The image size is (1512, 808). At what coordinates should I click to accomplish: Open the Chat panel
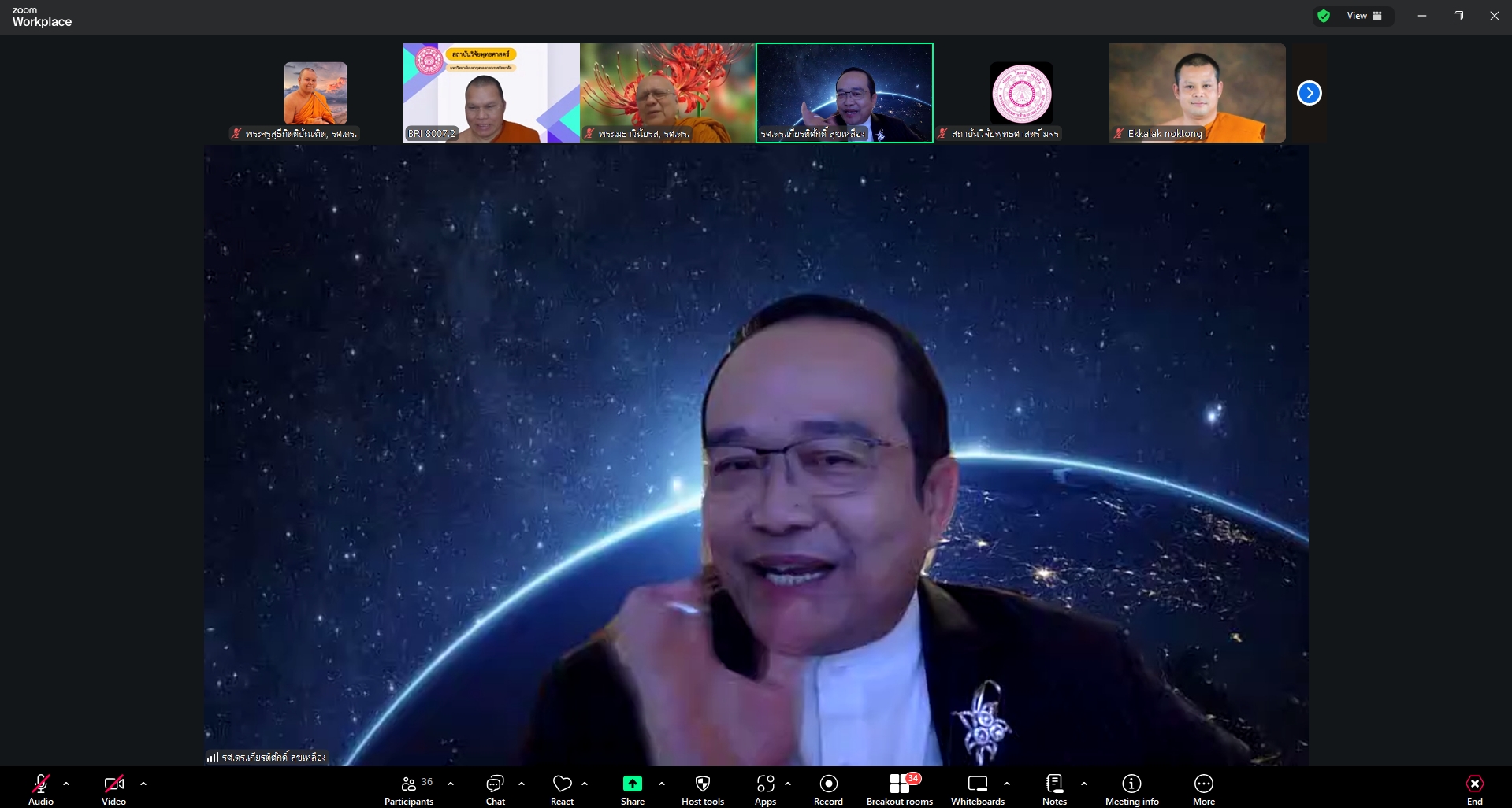[x=495, y=789]
